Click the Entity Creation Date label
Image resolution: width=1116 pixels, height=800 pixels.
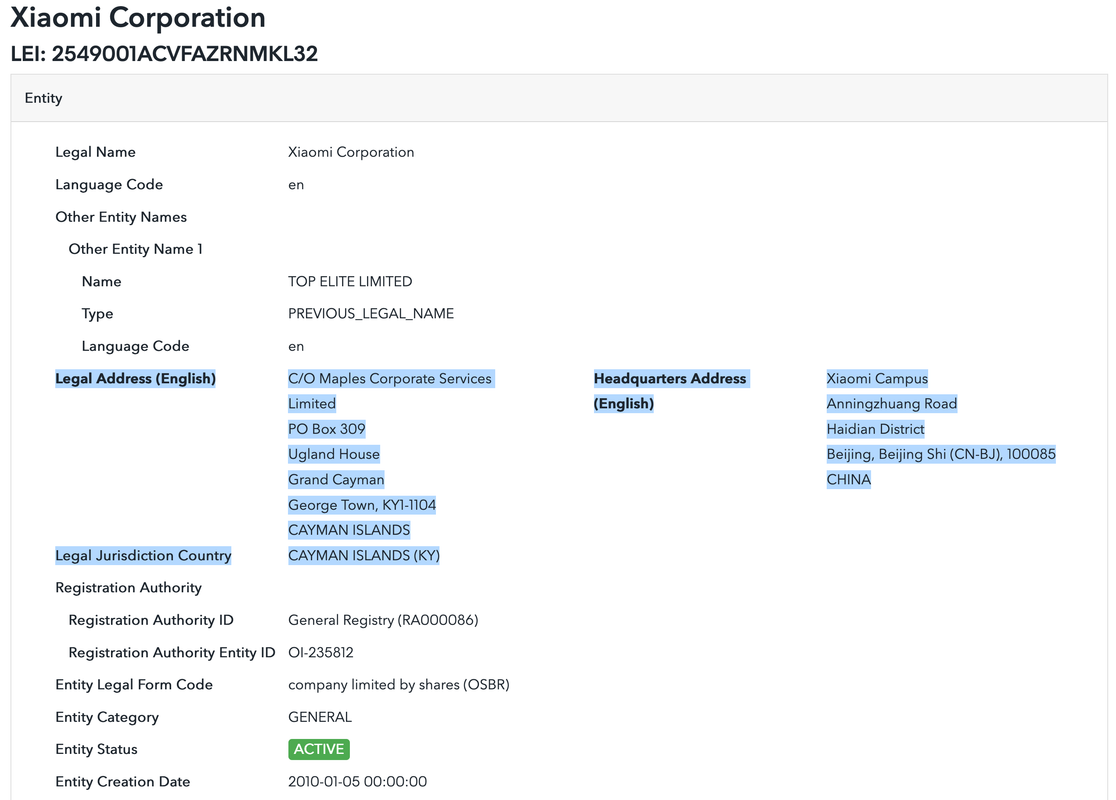122,782
